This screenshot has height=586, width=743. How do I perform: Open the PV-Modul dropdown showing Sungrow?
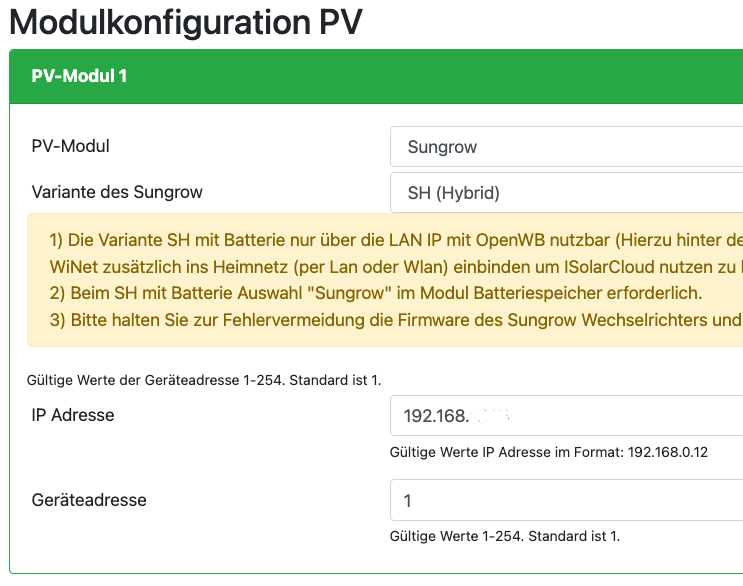[566, 147]
